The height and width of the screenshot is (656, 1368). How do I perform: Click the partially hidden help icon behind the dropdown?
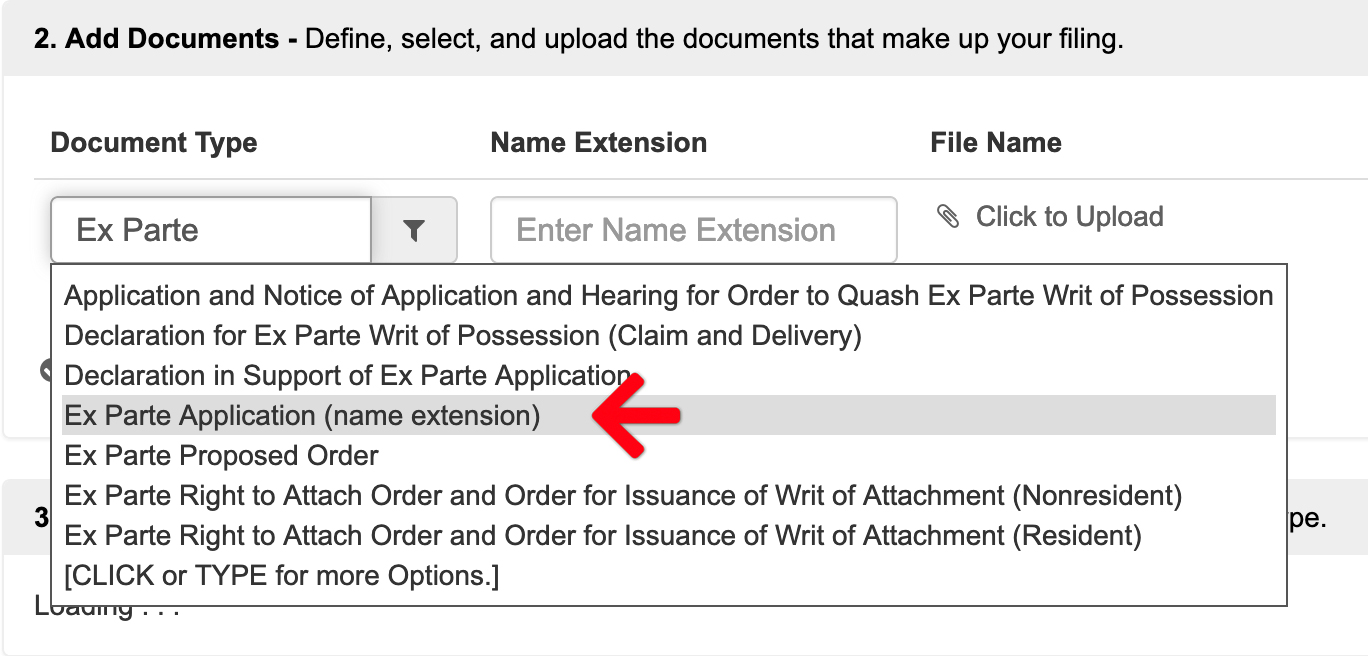(47, 370)
